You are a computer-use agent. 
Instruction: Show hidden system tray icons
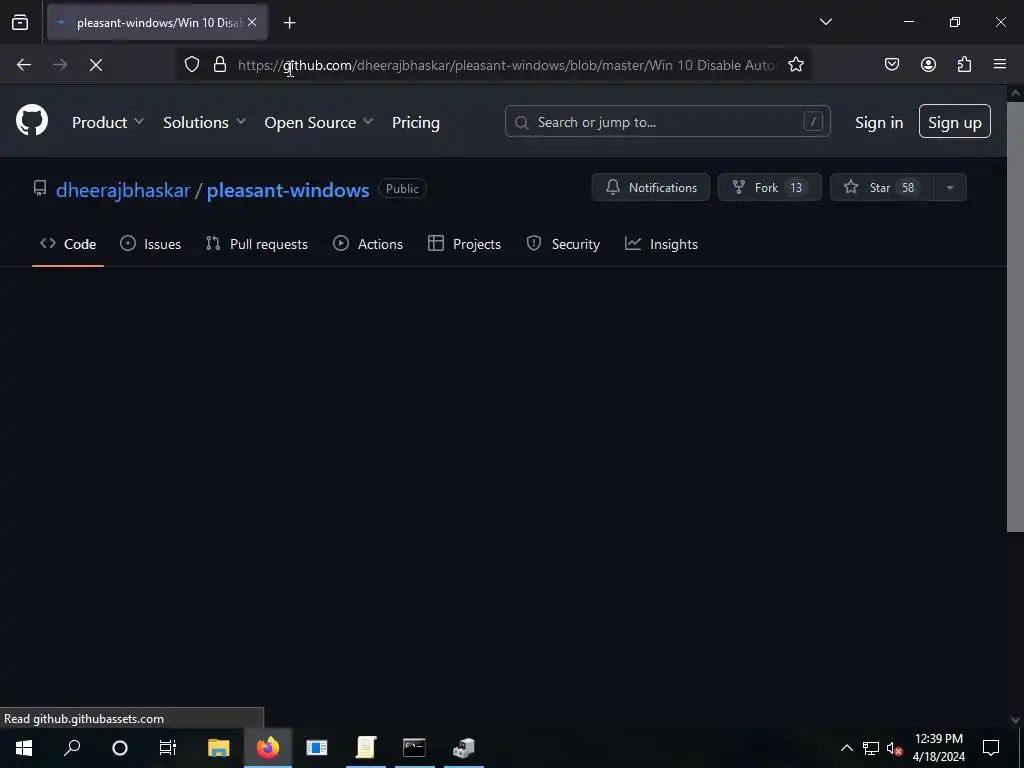pos(846,748)
